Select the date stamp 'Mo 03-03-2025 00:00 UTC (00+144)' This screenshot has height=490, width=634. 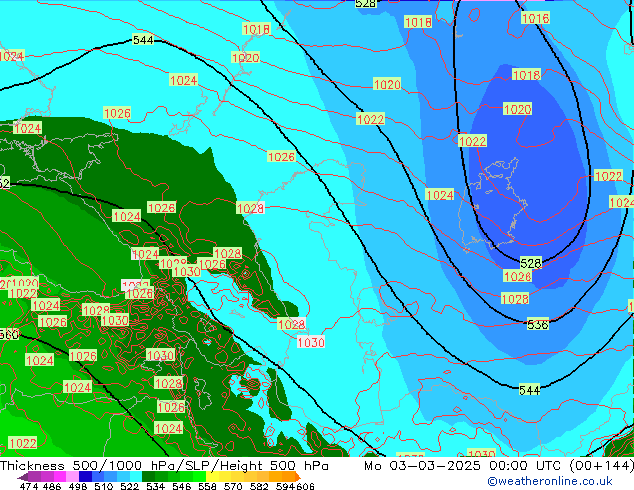pos(499,466)
